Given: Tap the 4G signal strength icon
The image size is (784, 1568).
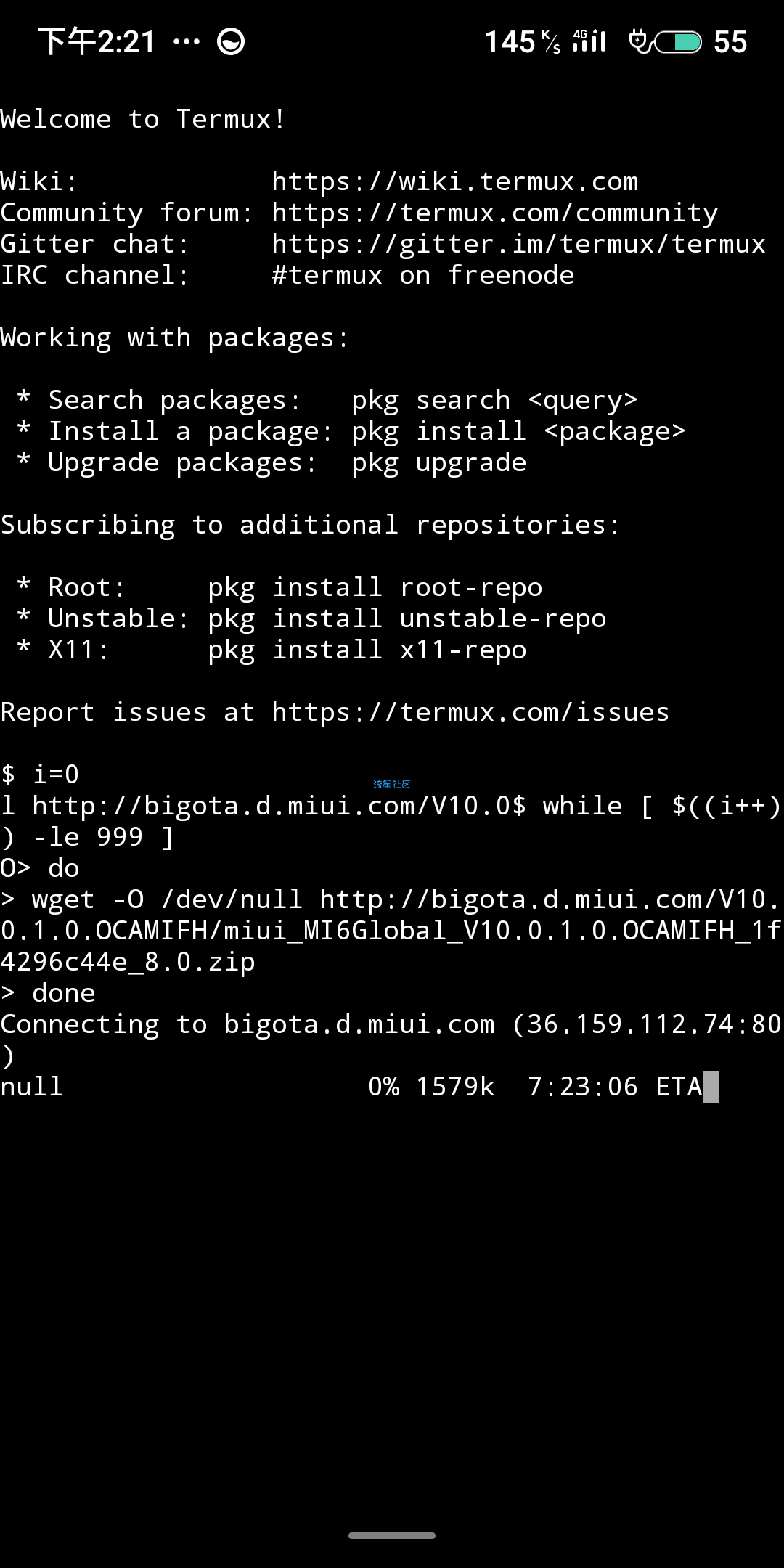Looking at the screenshot, I should (x=589, y=41).
